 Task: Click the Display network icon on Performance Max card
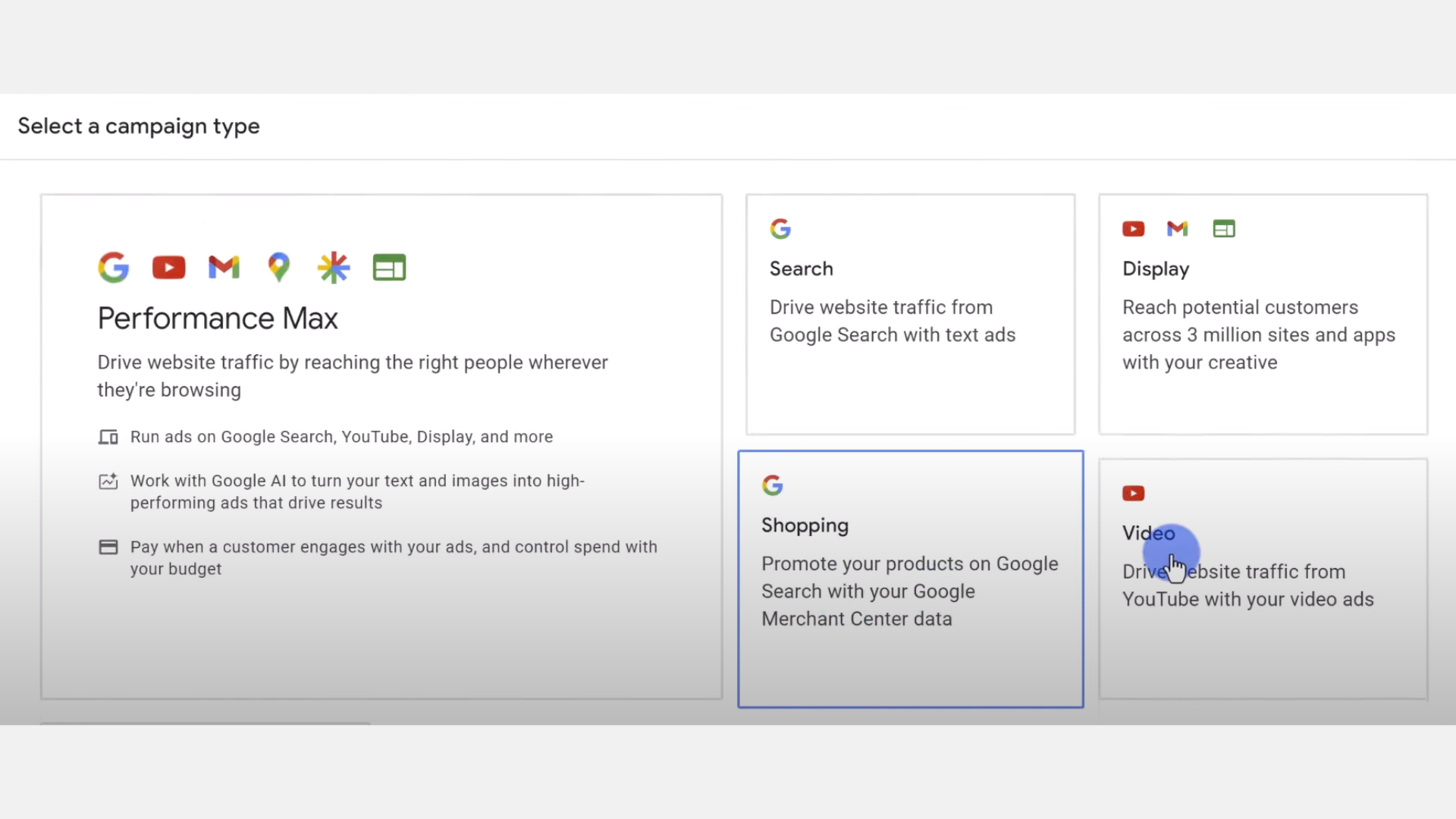(389, 267)
